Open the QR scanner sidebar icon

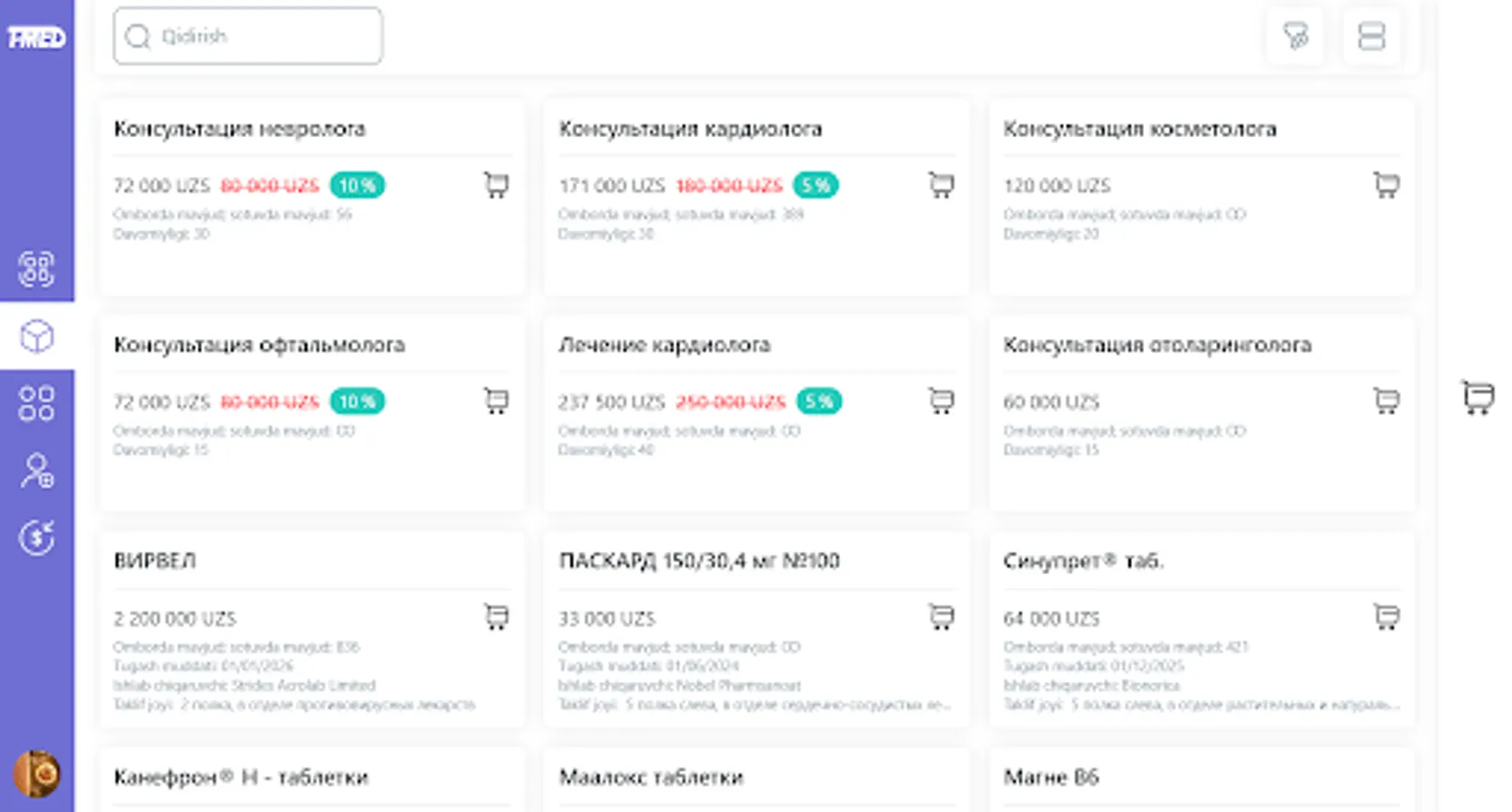click(x=37, y=269)
